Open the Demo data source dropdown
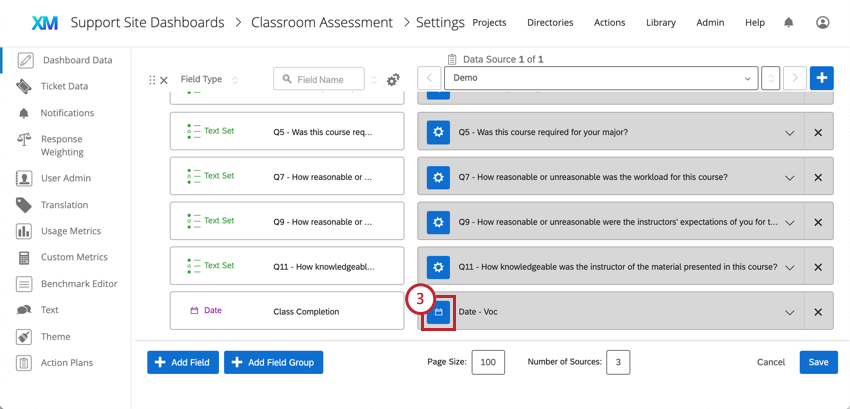 (x=601, y=78)
